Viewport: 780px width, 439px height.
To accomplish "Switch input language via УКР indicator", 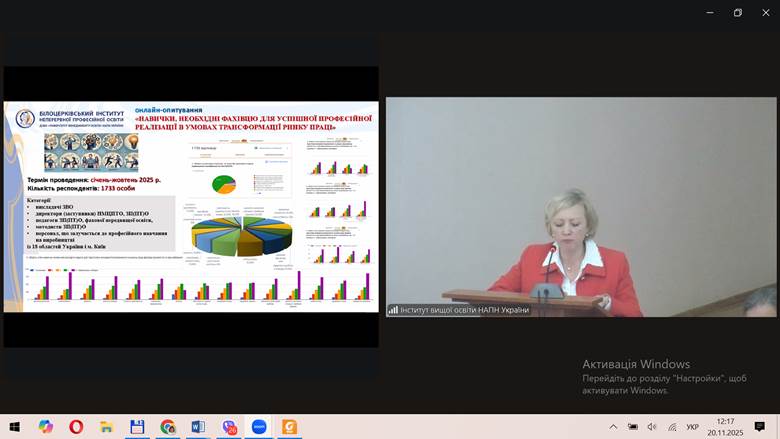I will point(692,427).
